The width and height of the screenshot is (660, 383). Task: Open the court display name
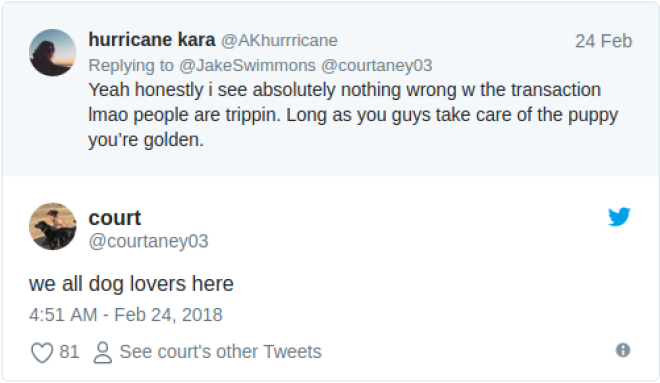(114, 218)
